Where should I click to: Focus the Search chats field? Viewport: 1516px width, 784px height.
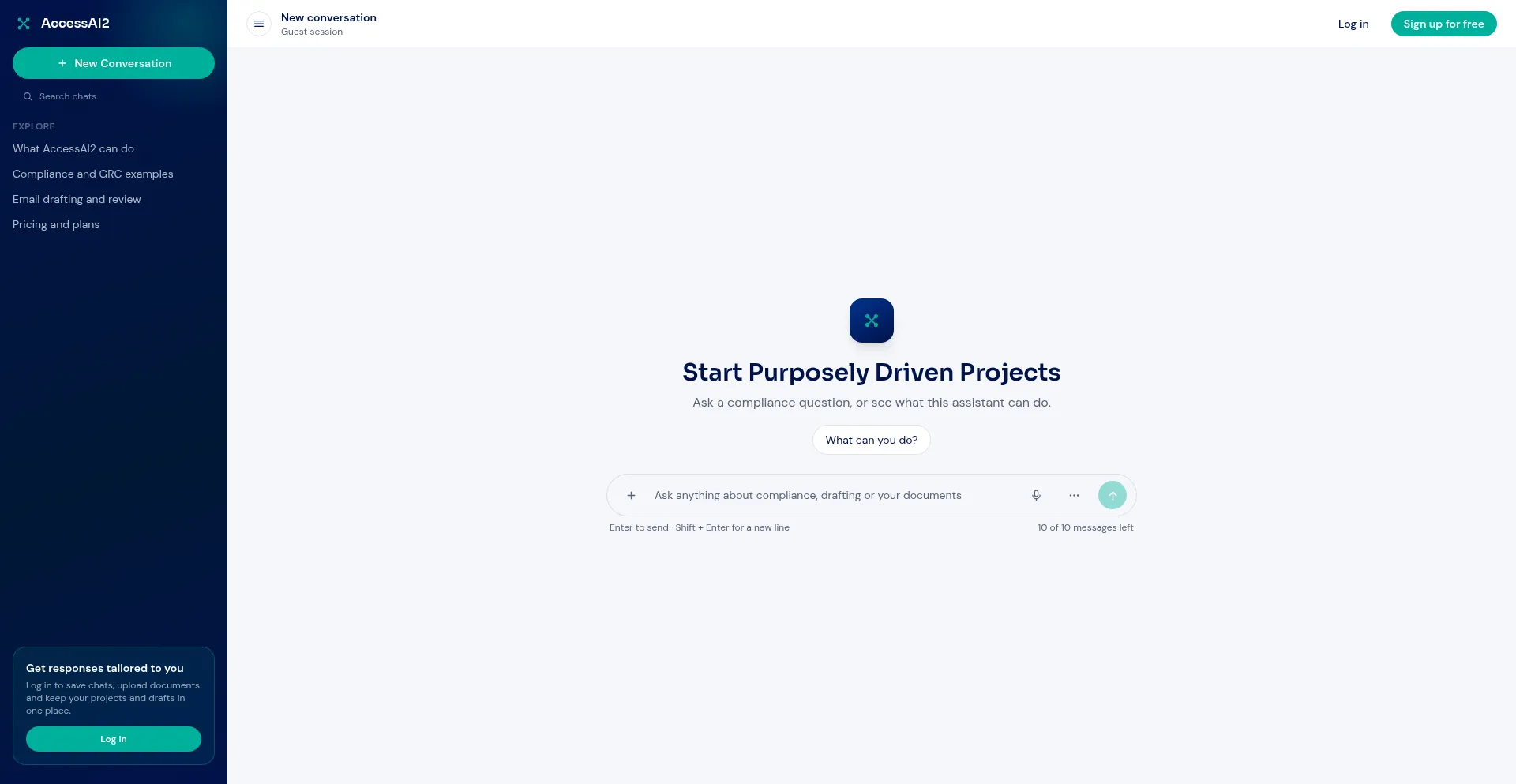pos(114,96)
